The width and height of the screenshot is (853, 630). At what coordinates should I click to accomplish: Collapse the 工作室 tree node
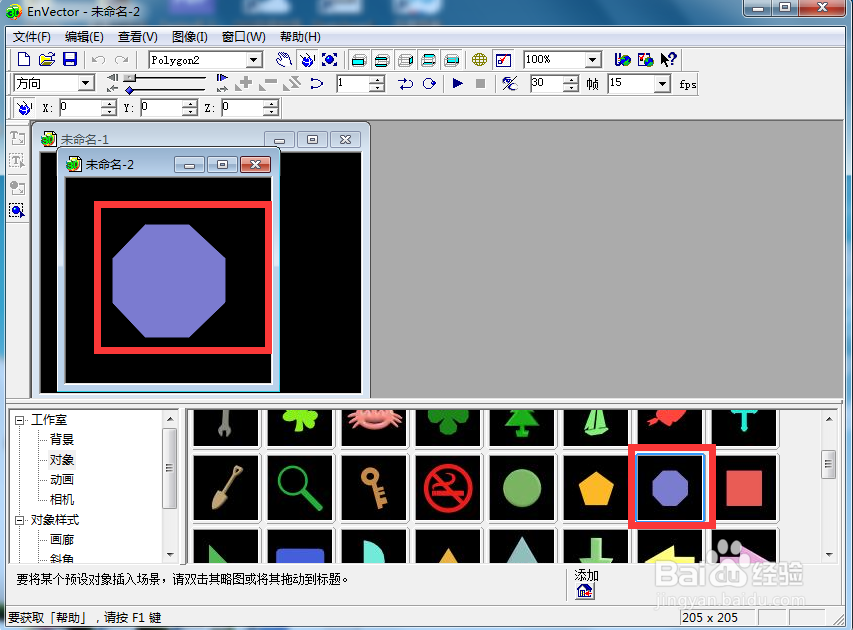tap(20, 421)
